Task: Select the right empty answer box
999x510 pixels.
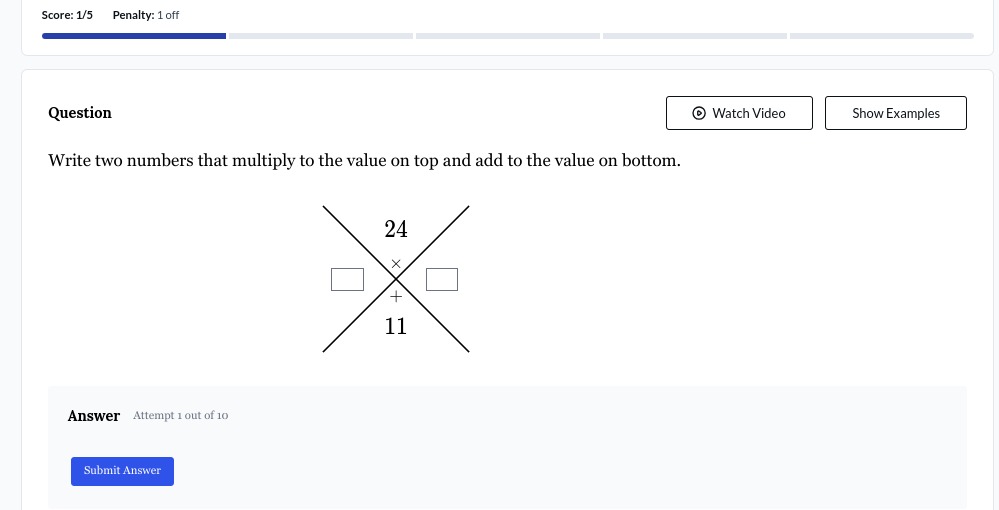Action: tap(442, 279)
